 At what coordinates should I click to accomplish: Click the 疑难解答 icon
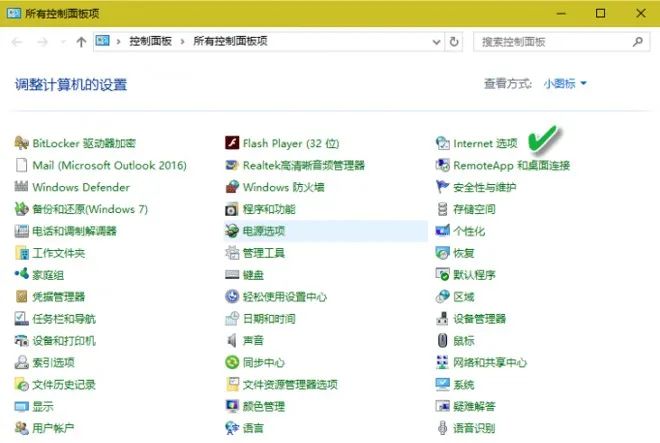click(442, 406)
